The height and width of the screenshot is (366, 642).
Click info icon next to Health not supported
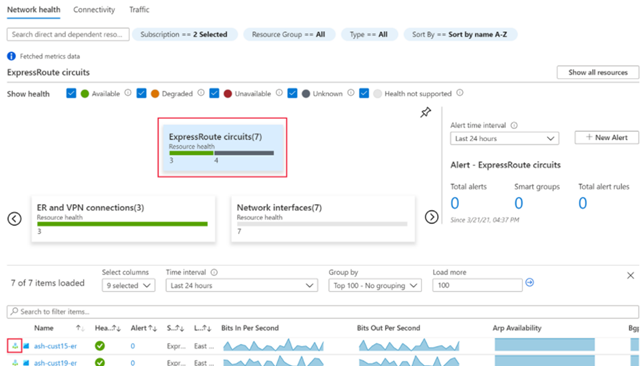(460, 93)
